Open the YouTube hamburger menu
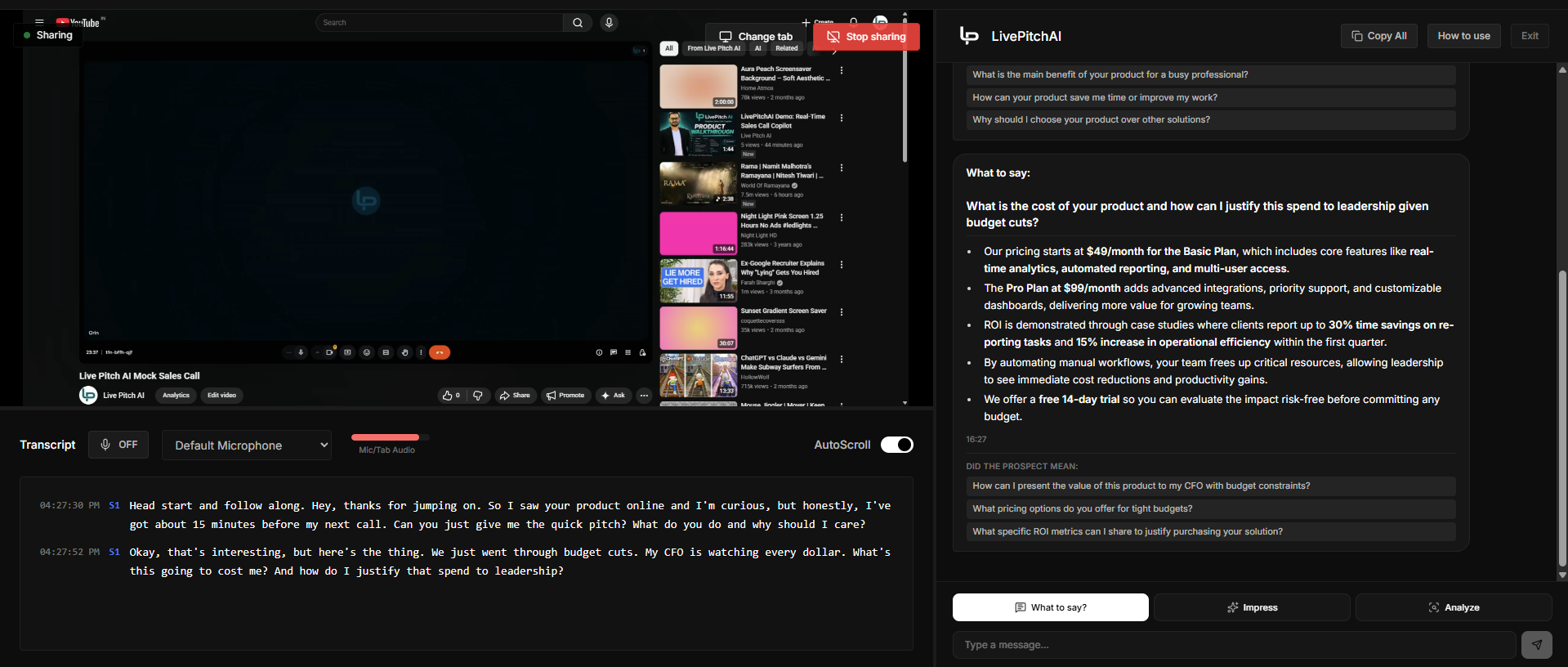The width and height of the screenshot is (1568, 667). point(39,22)
